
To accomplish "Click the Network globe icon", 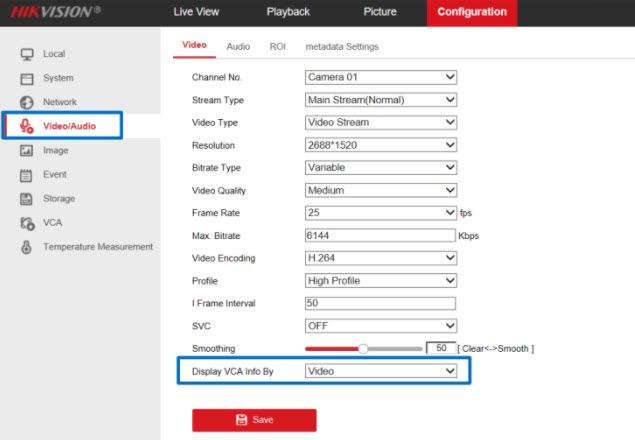I will click(x=27, y=103).
